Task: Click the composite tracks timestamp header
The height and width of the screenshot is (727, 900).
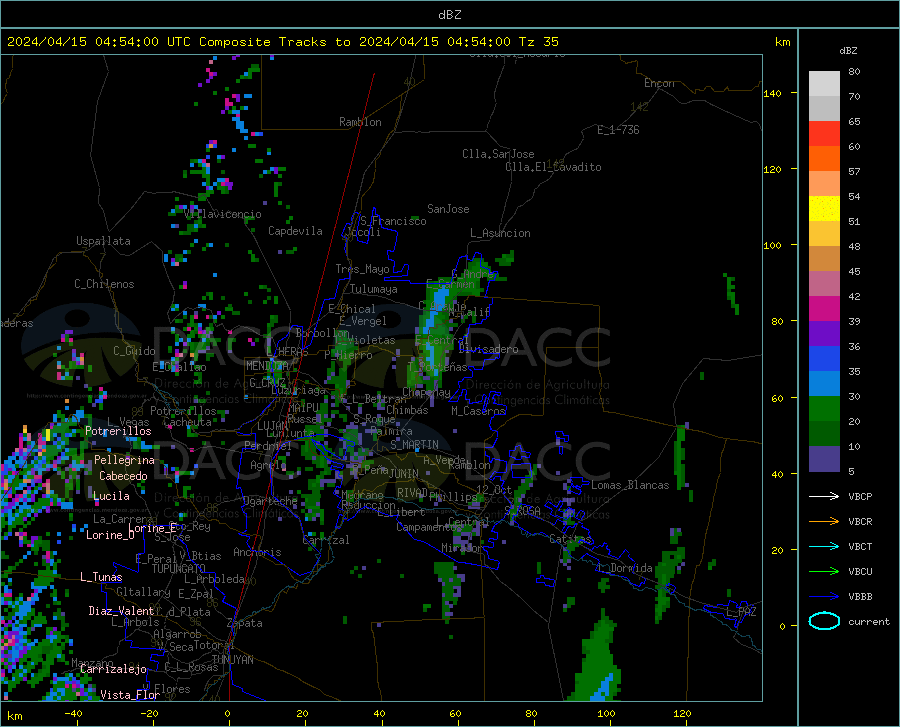Action: [x=283, y=42]
